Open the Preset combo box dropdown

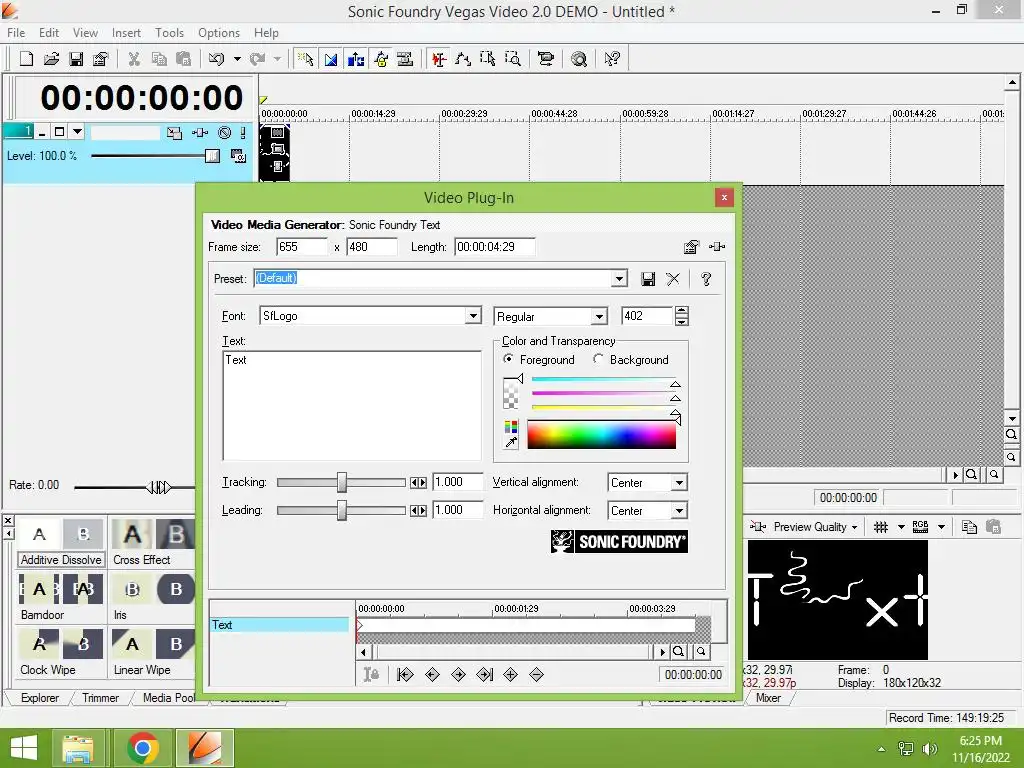(x=619, y=279)
